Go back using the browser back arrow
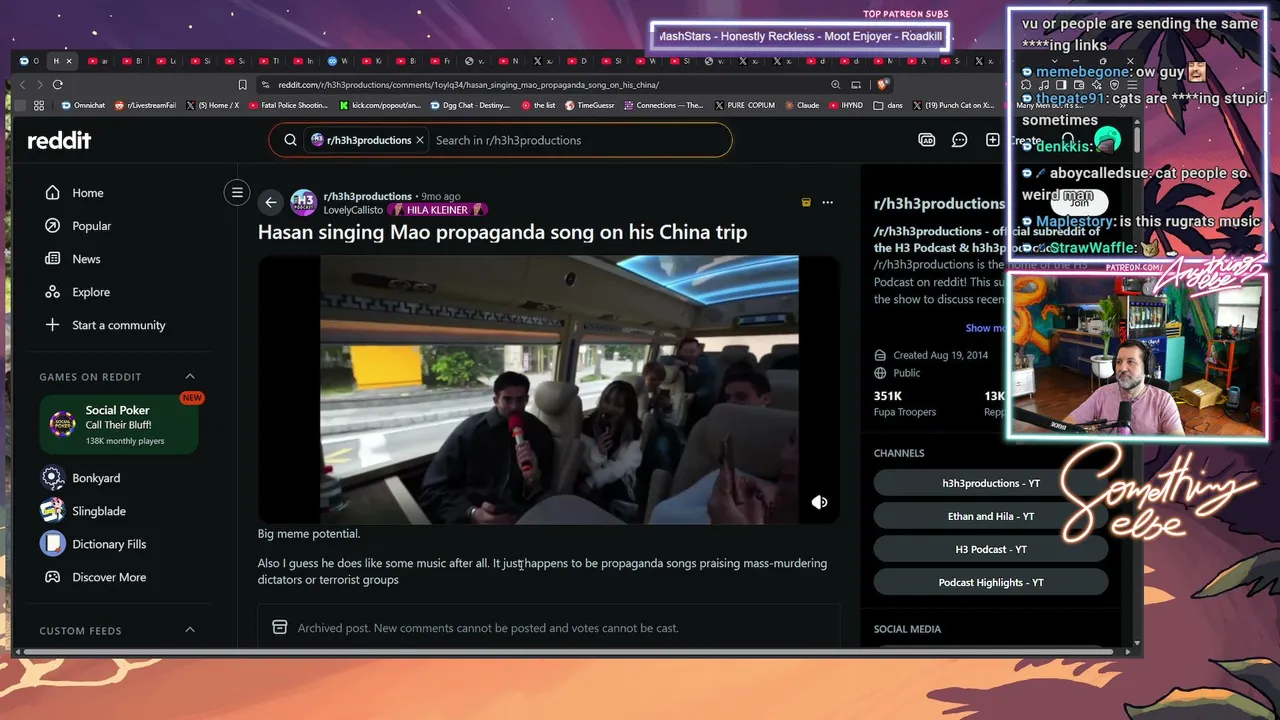 (x=23, y=85)
